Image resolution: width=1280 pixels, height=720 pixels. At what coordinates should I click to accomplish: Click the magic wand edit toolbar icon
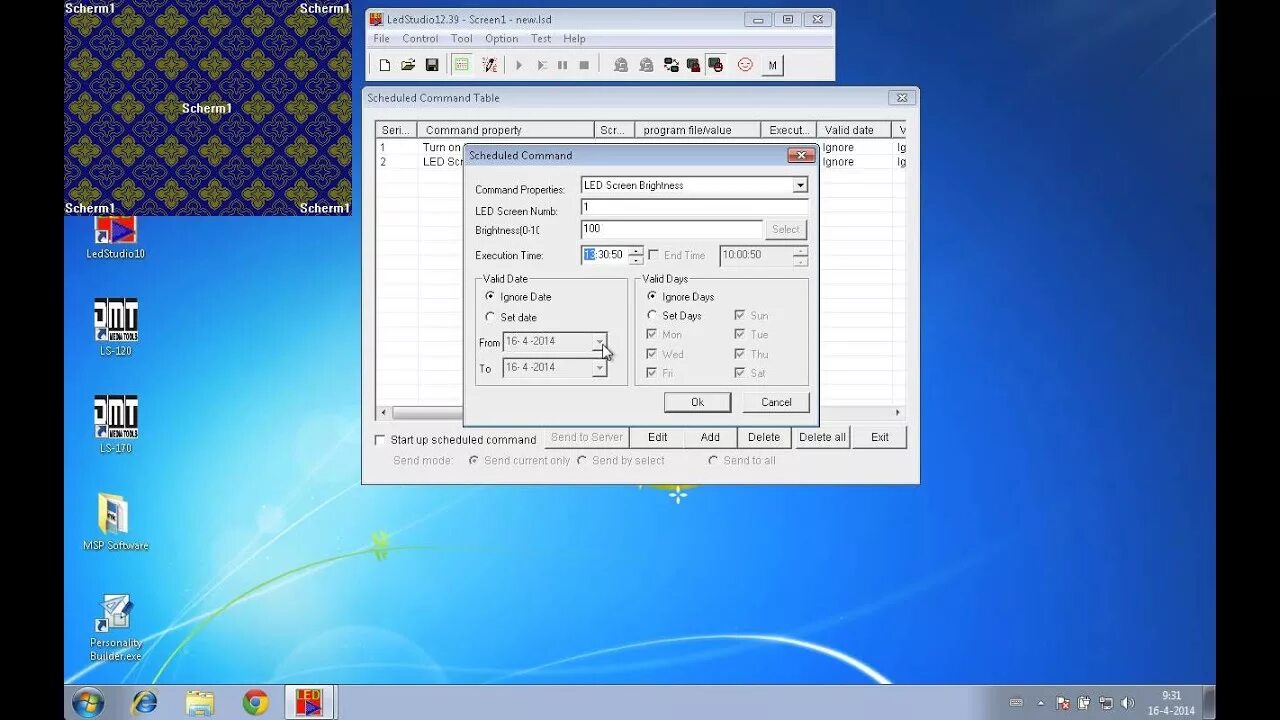coord(489,65)
